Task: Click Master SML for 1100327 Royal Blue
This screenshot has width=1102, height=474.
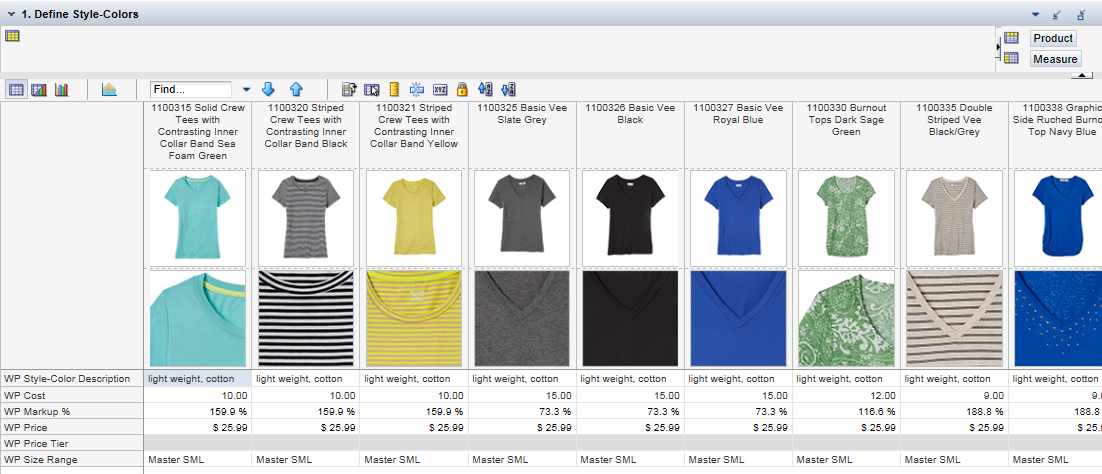Action: click(738, 459)
